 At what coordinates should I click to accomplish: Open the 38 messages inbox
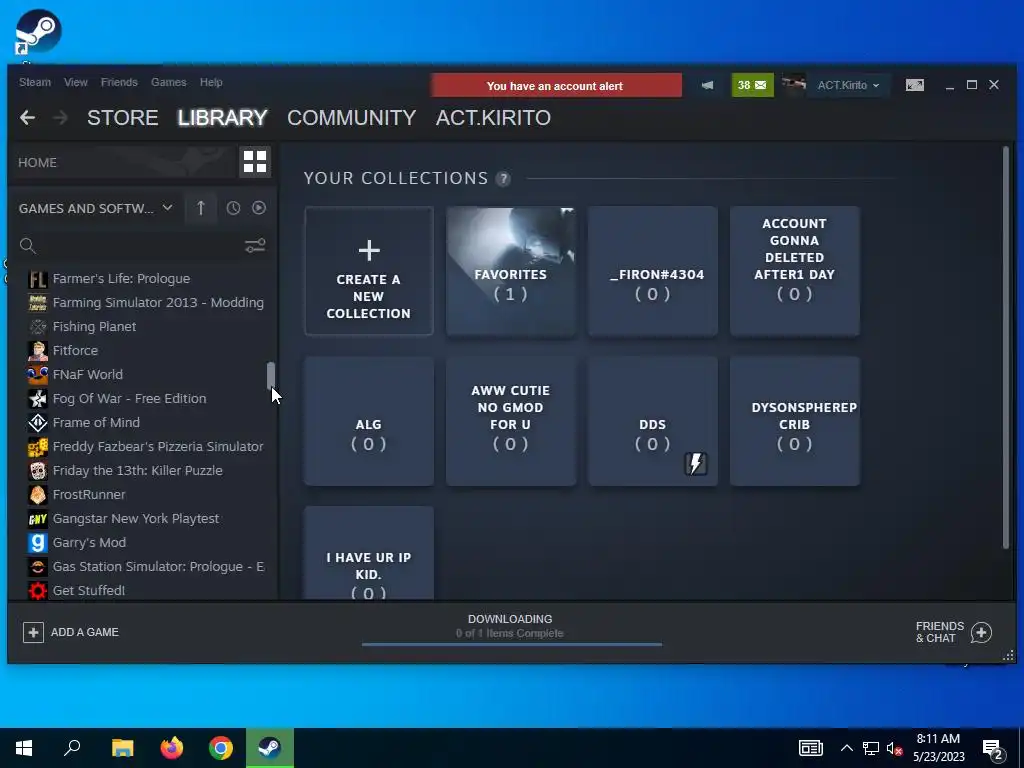[752, 86]
